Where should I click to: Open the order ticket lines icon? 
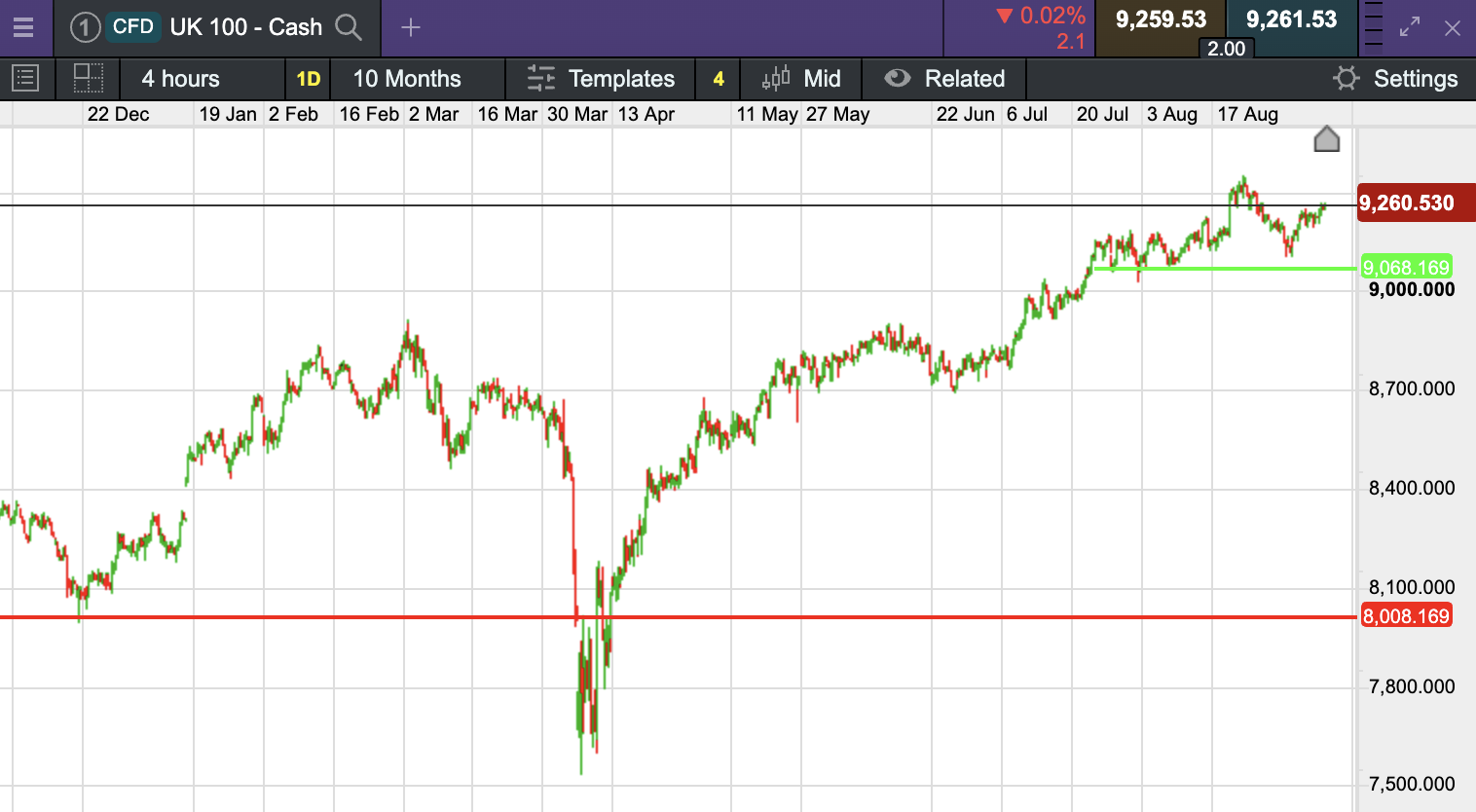(x=1373, y=25)
